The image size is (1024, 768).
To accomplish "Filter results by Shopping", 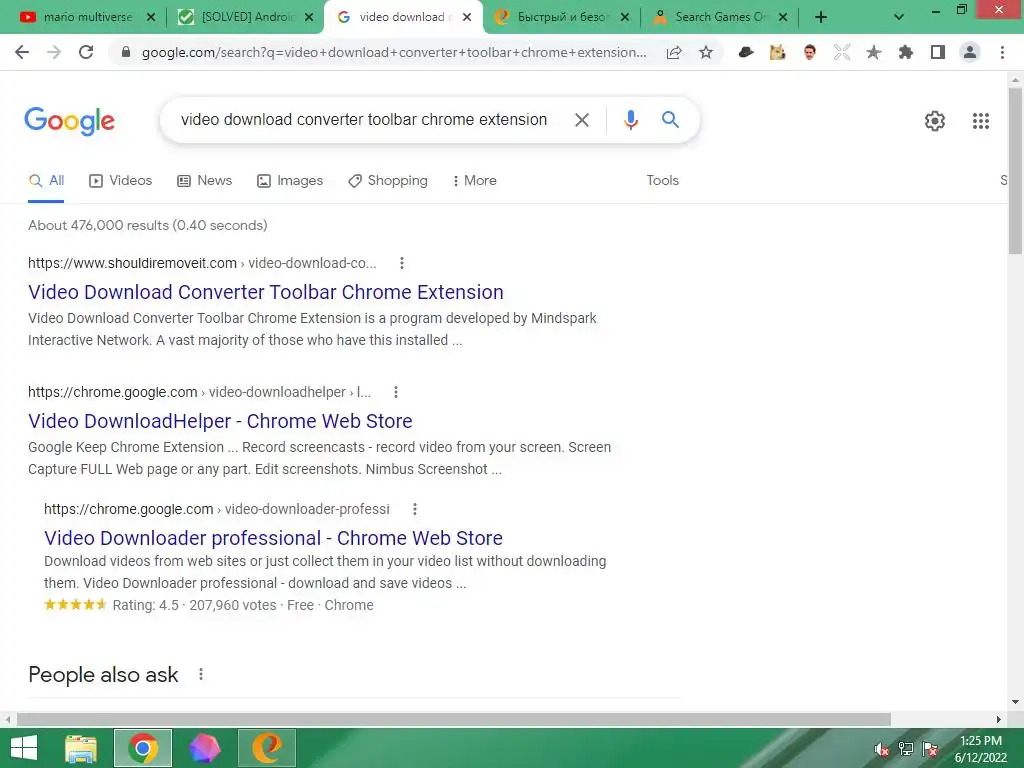I will [388, 180].
